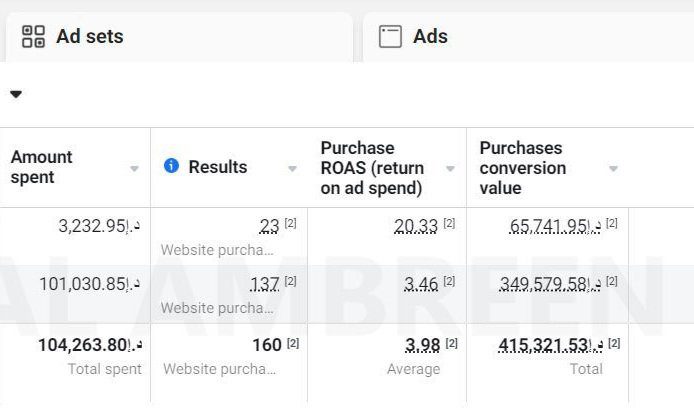Click the 3.98 average ROAS total
The height and width of the screenshot is (417, 694).
click(421, 345)
